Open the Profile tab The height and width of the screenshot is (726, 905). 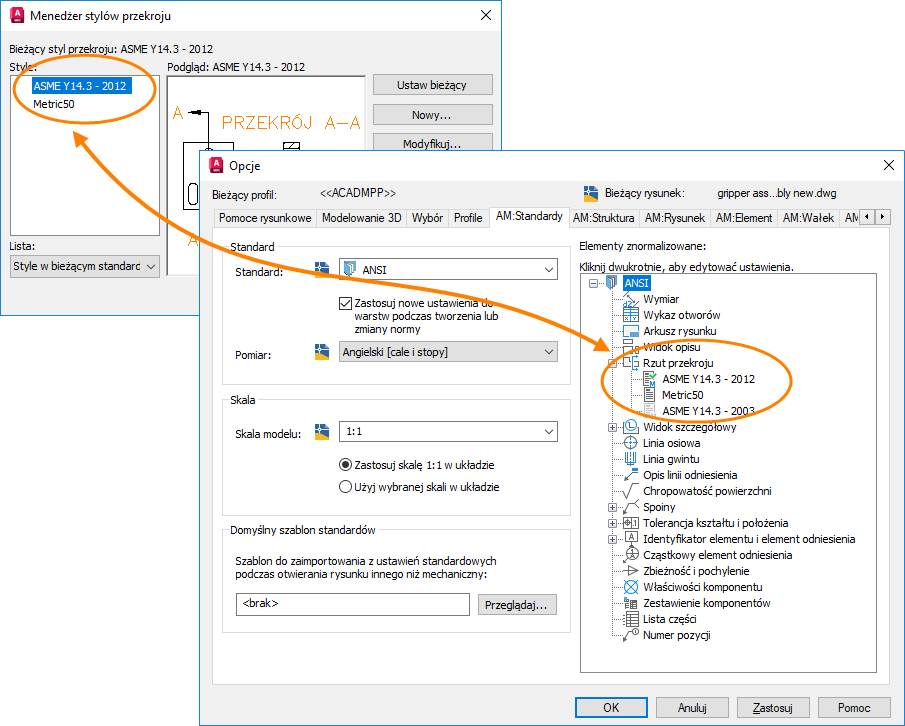(468, 218)
